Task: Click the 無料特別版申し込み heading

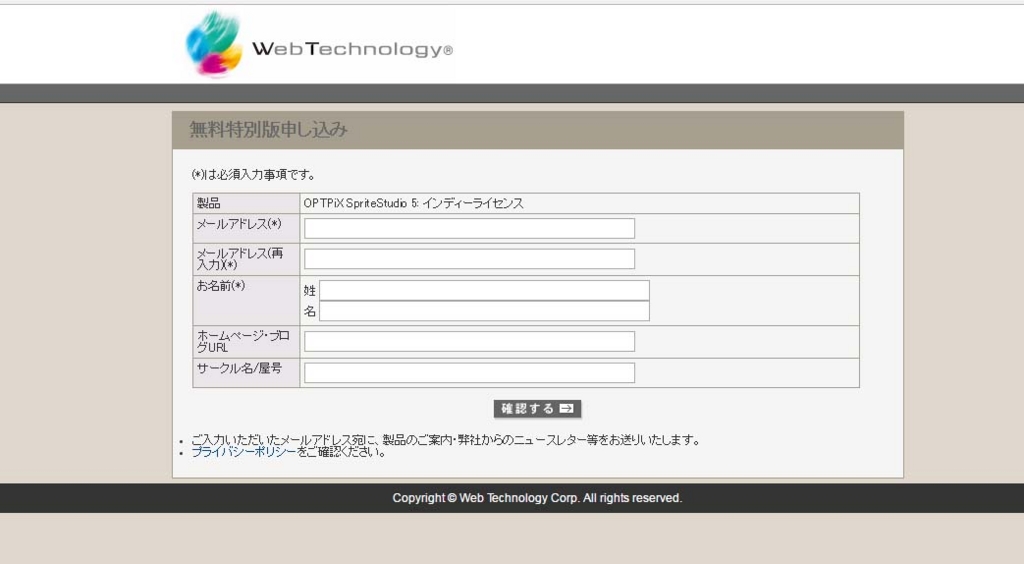Action: [x=268, y=129]
